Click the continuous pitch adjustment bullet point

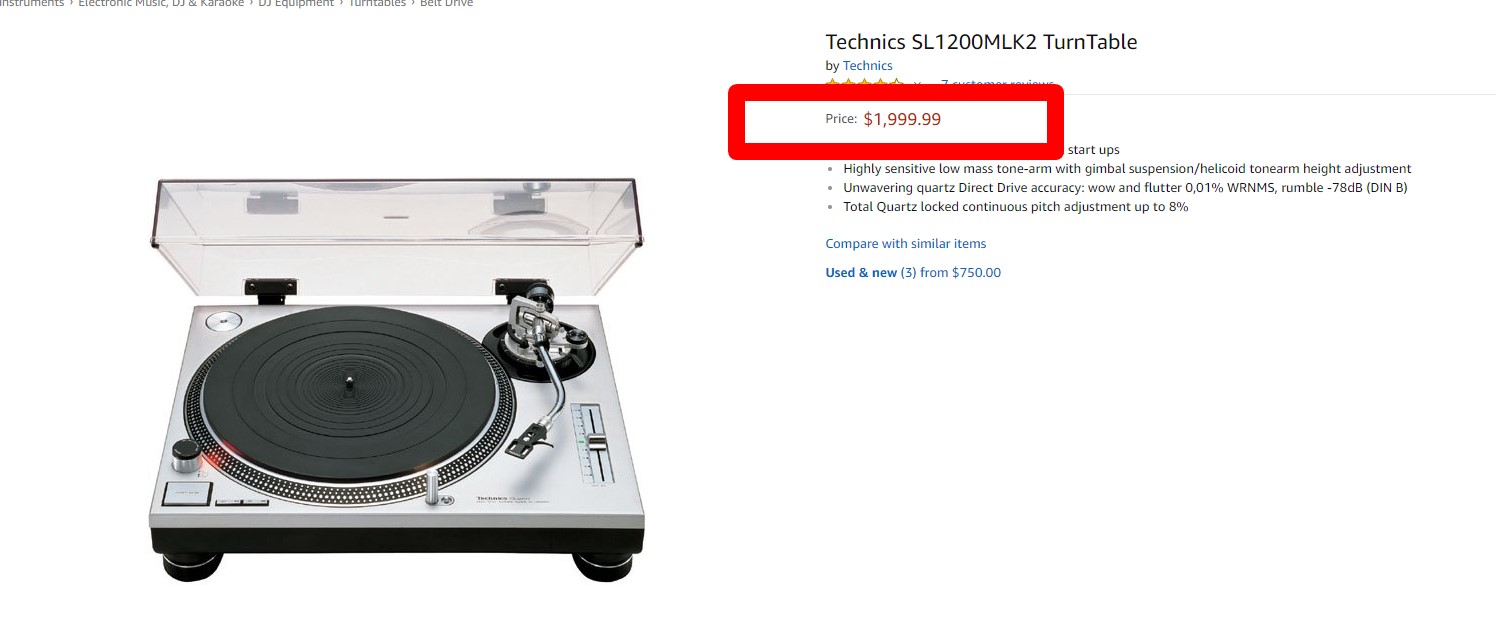coord(1015,207)
